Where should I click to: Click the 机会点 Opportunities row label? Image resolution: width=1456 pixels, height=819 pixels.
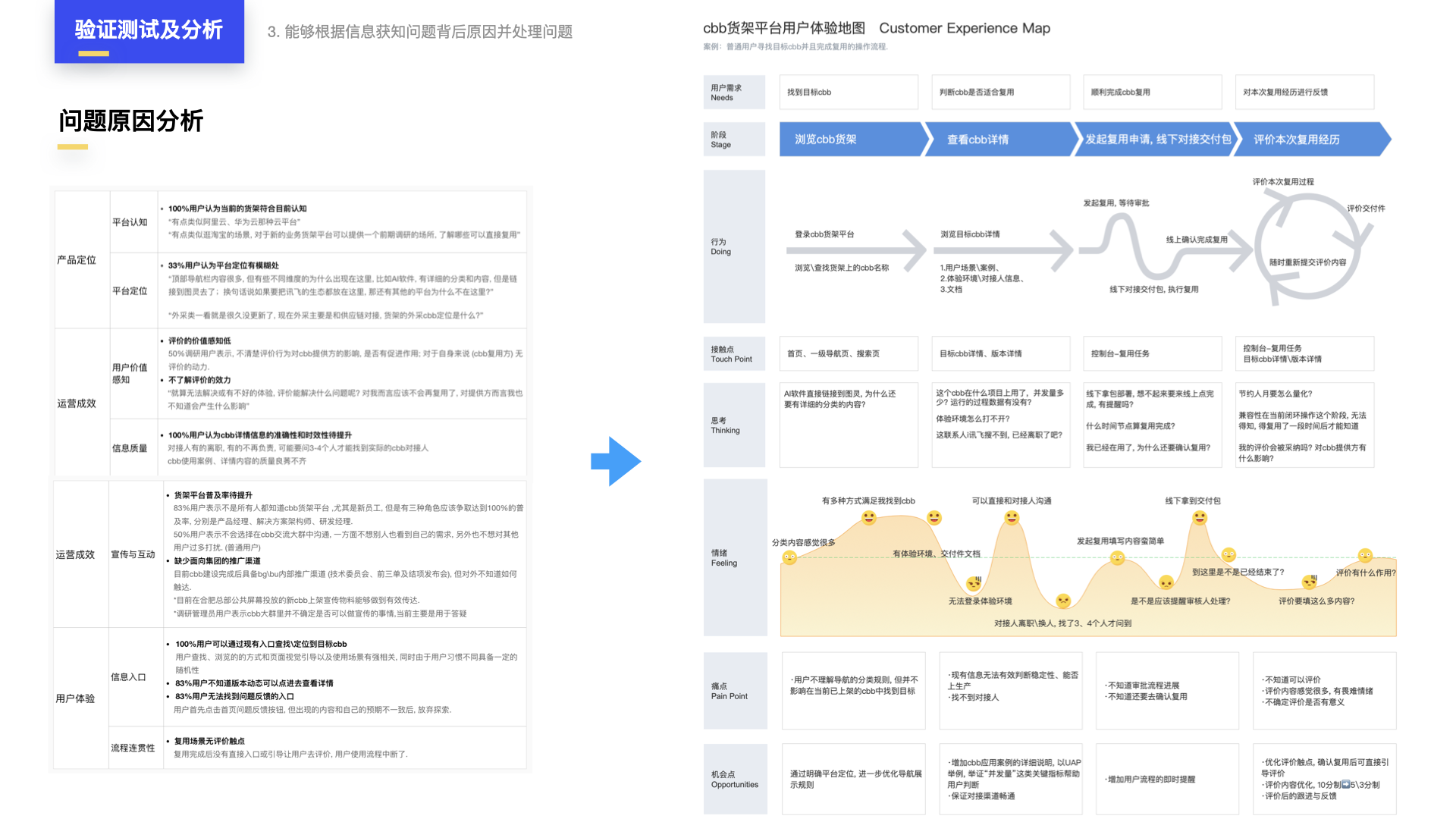[735, 780]
